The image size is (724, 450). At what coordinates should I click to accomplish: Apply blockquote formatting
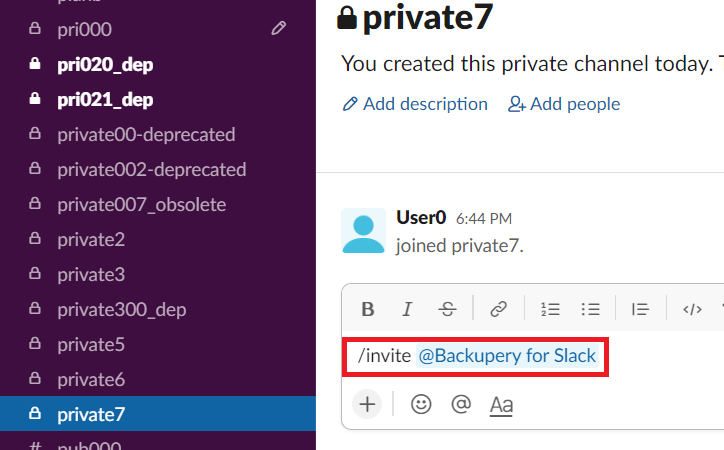tap(640, 309)
